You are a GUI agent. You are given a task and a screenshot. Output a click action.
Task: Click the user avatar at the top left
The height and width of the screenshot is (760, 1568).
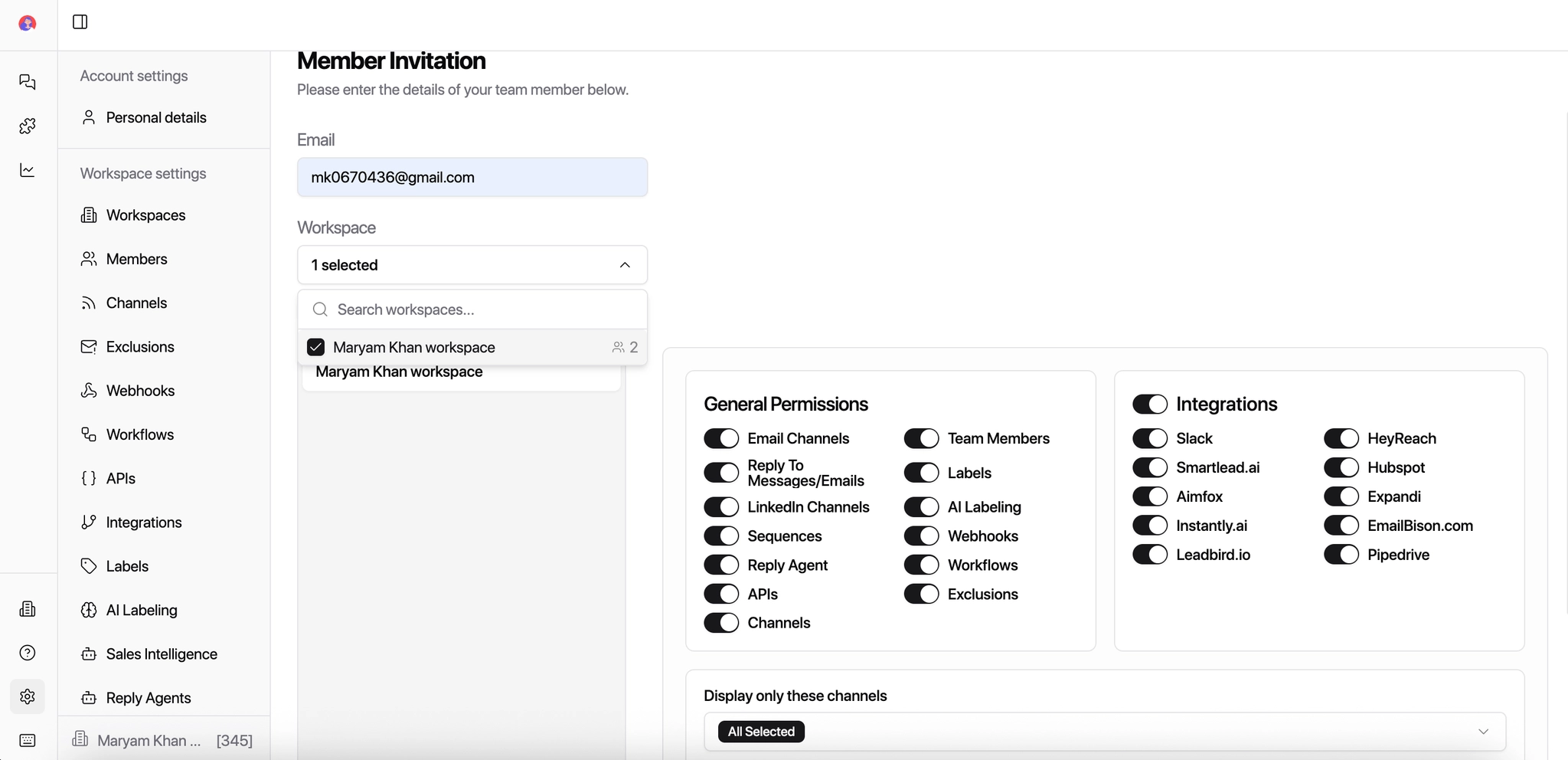click(28, 23)
